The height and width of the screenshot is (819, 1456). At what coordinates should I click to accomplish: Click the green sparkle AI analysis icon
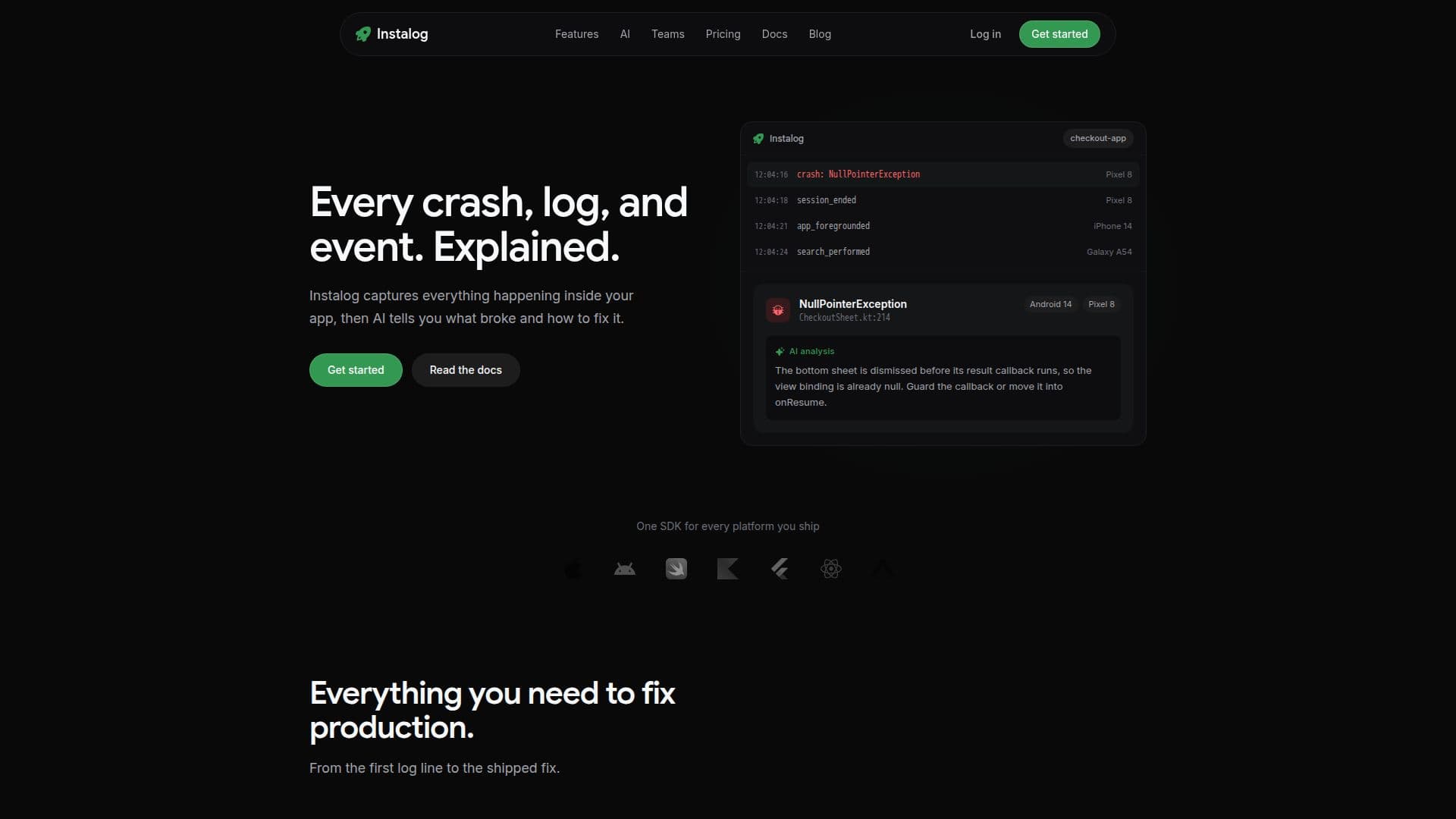pyautogui.click(x=780, y=351)
